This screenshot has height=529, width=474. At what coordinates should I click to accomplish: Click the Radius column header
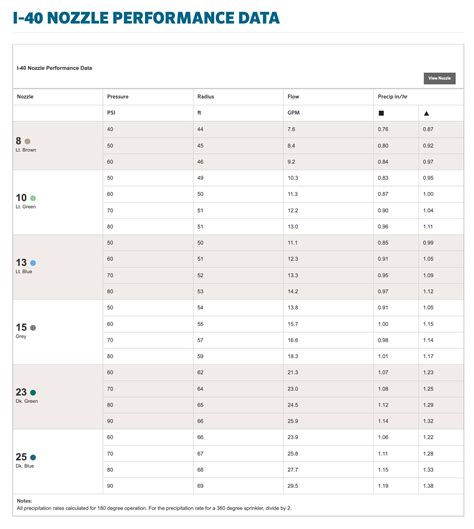click(x=205, y=96)
